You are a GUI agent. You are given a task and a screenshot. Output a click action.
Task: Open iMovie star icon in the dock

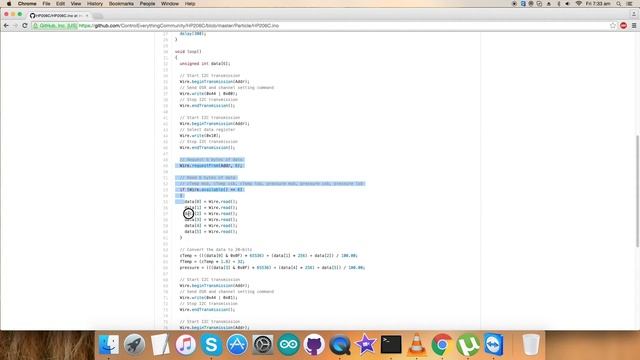pyautogui.click(x=365, y=345)
